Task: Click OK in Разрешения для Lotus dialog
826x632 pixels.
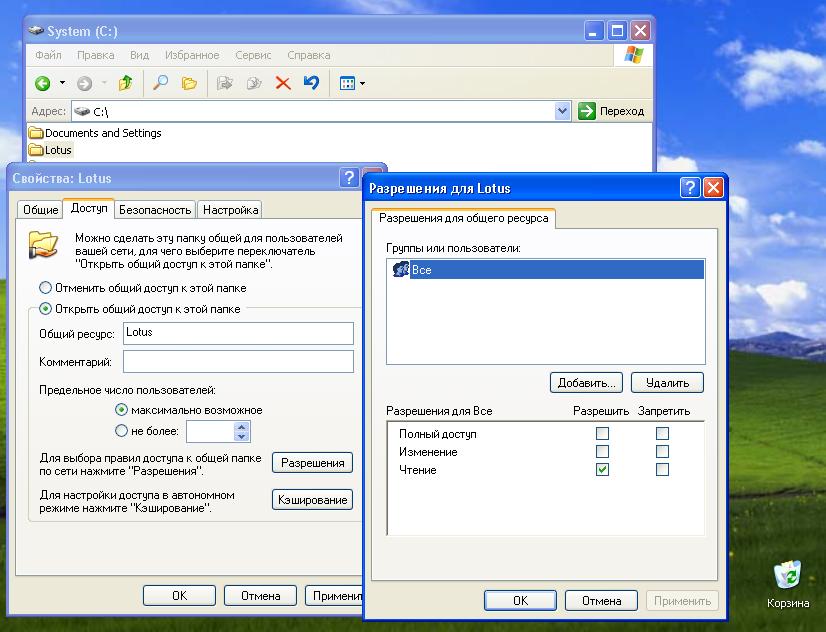Action: point(520,600)
